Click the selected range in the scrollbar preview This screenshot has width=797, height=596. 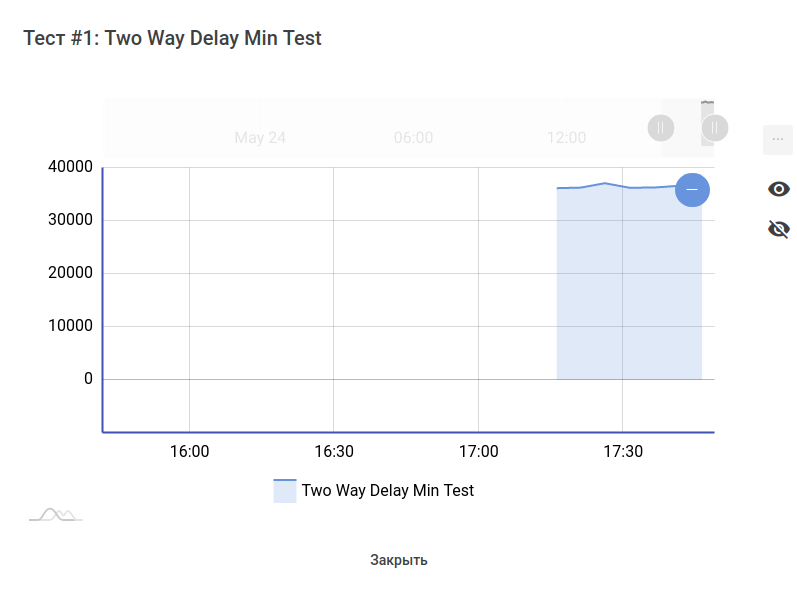(x=688, y=128)
